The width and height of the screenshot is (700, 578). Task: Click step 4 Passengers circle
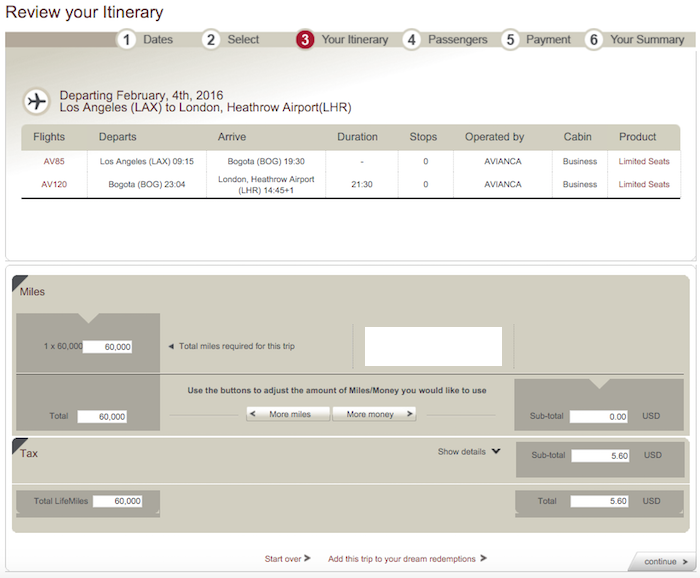point(412,40)
